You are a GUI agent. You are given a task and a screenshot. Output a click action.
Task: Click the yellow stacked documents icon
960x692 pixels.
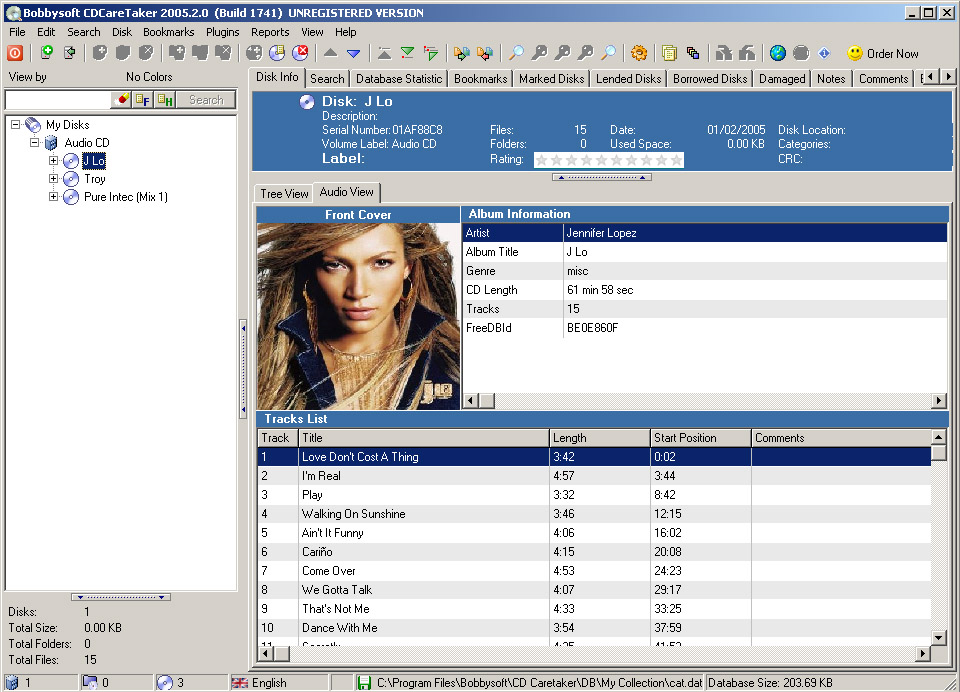[x=669, y=53]
